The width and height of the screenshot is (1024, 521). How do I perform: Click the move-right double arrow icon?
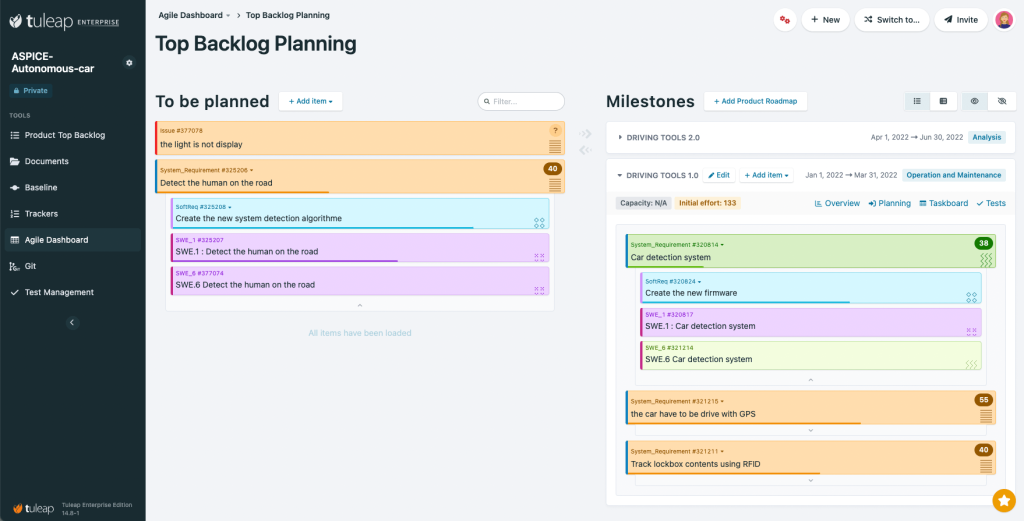[x=586, y=134]
